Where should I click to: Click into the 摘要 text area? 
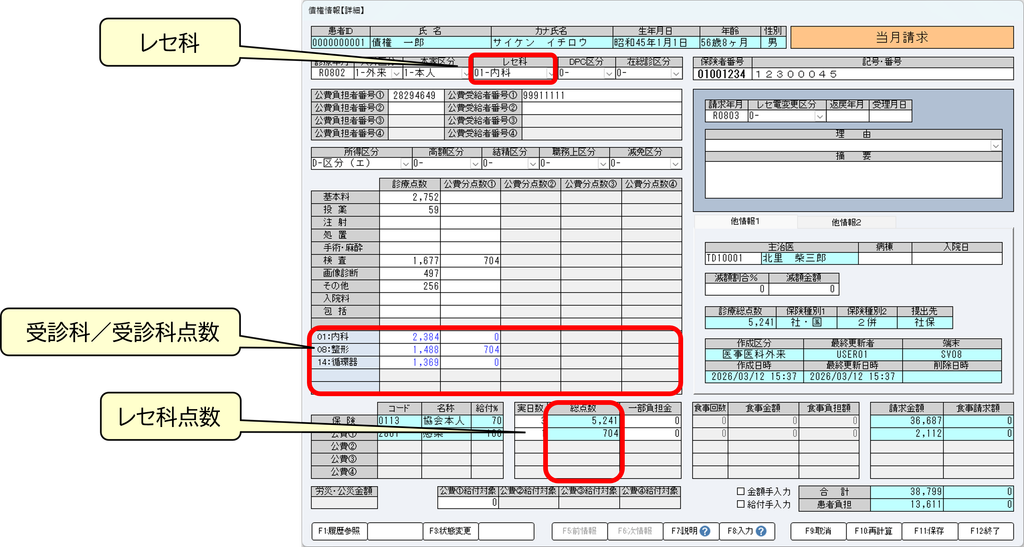click(x=854, y=180)
